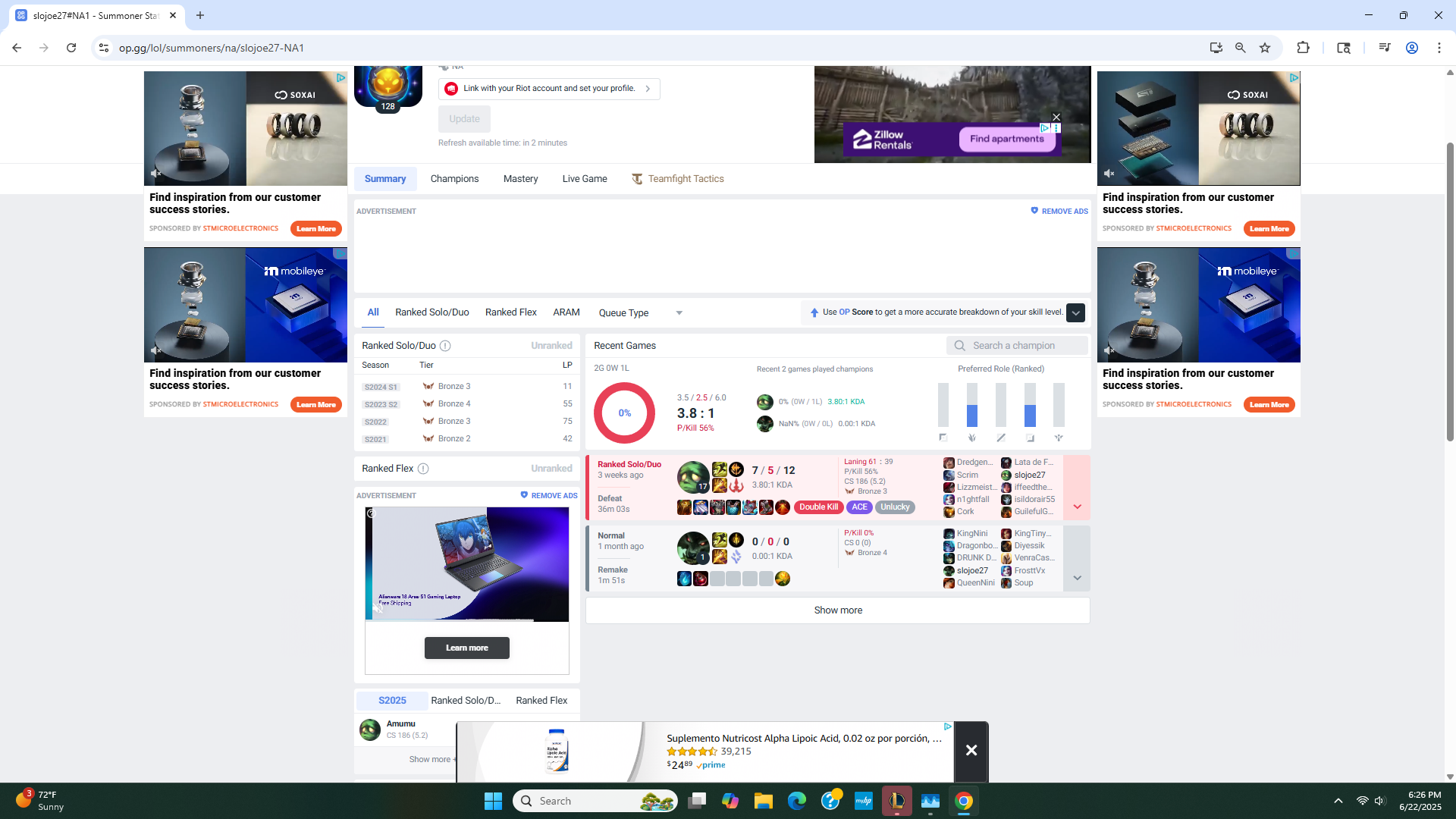Click the bottom lane role icon
Viewport: 1456px width, 819px height.
coord(1029,438)
